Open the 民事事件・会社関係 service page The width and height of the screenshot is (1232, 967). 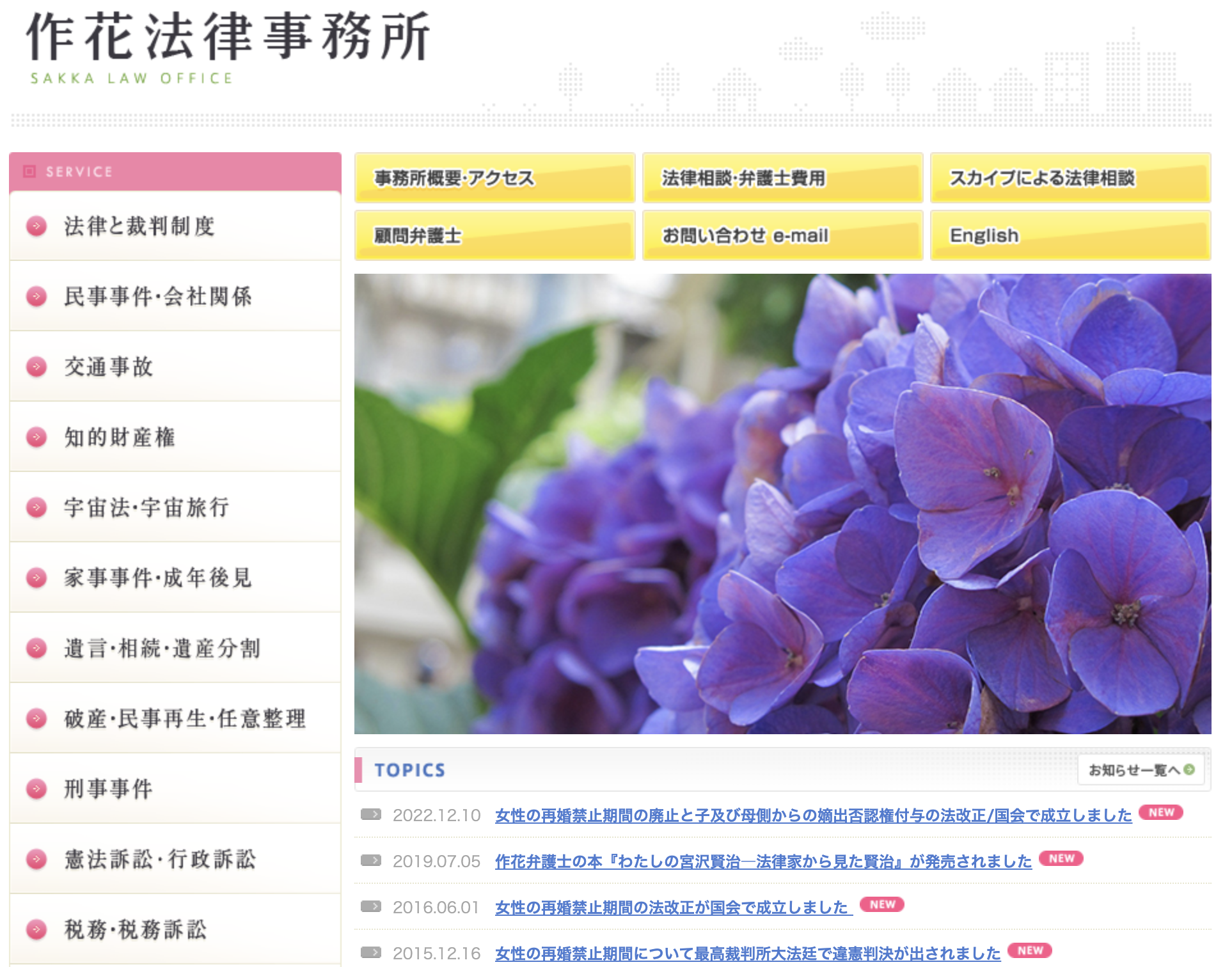[x=175, y=296]
